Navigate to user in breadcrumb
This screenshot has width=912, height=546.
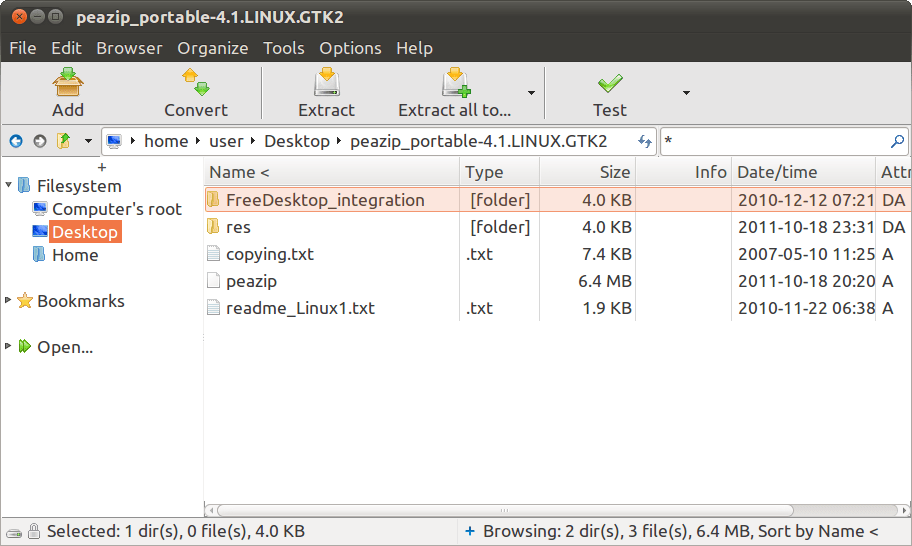226,141
